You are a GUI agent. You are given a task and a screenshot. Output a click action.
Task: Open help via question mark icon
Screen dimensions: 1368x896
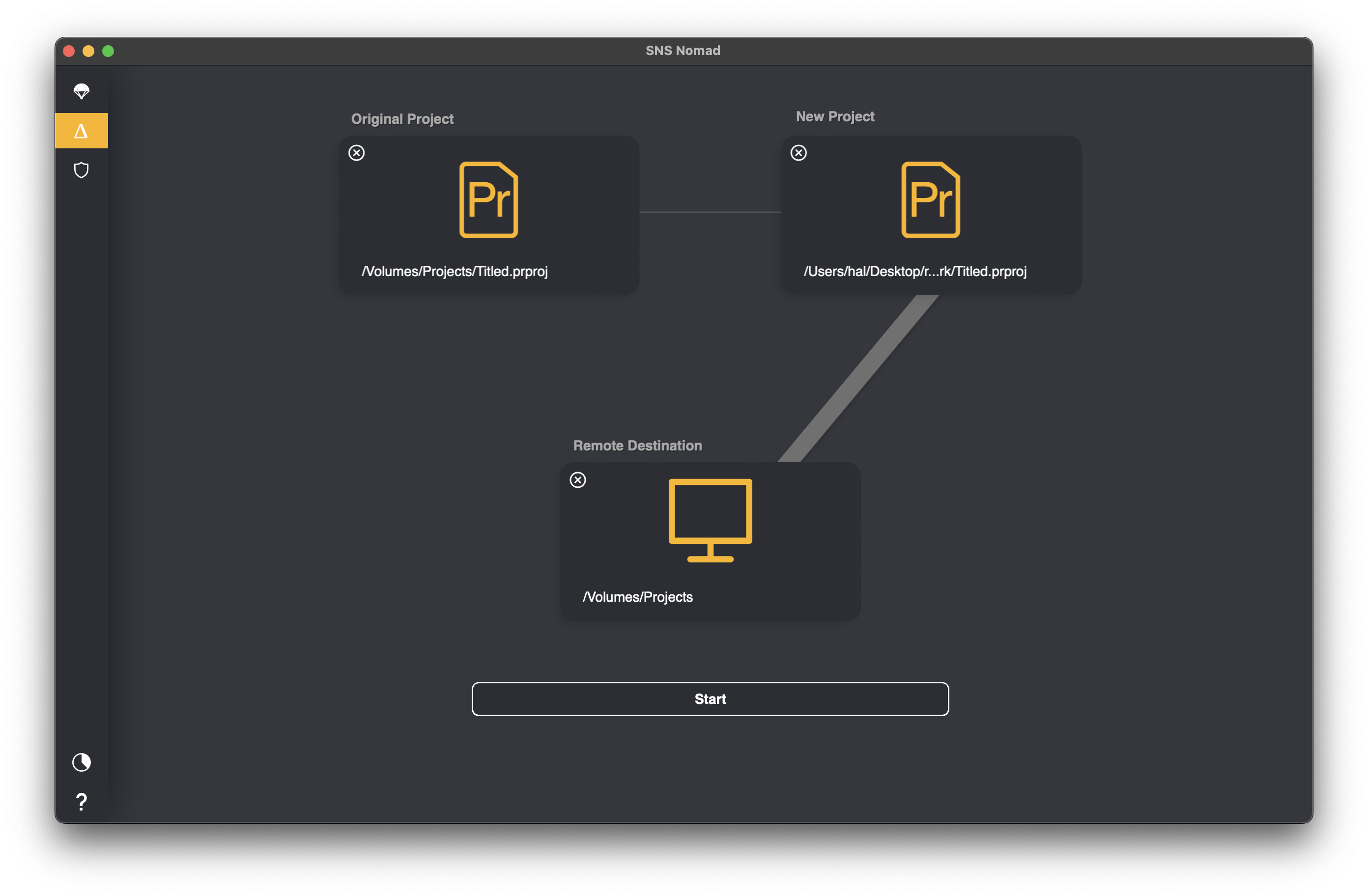81,801
